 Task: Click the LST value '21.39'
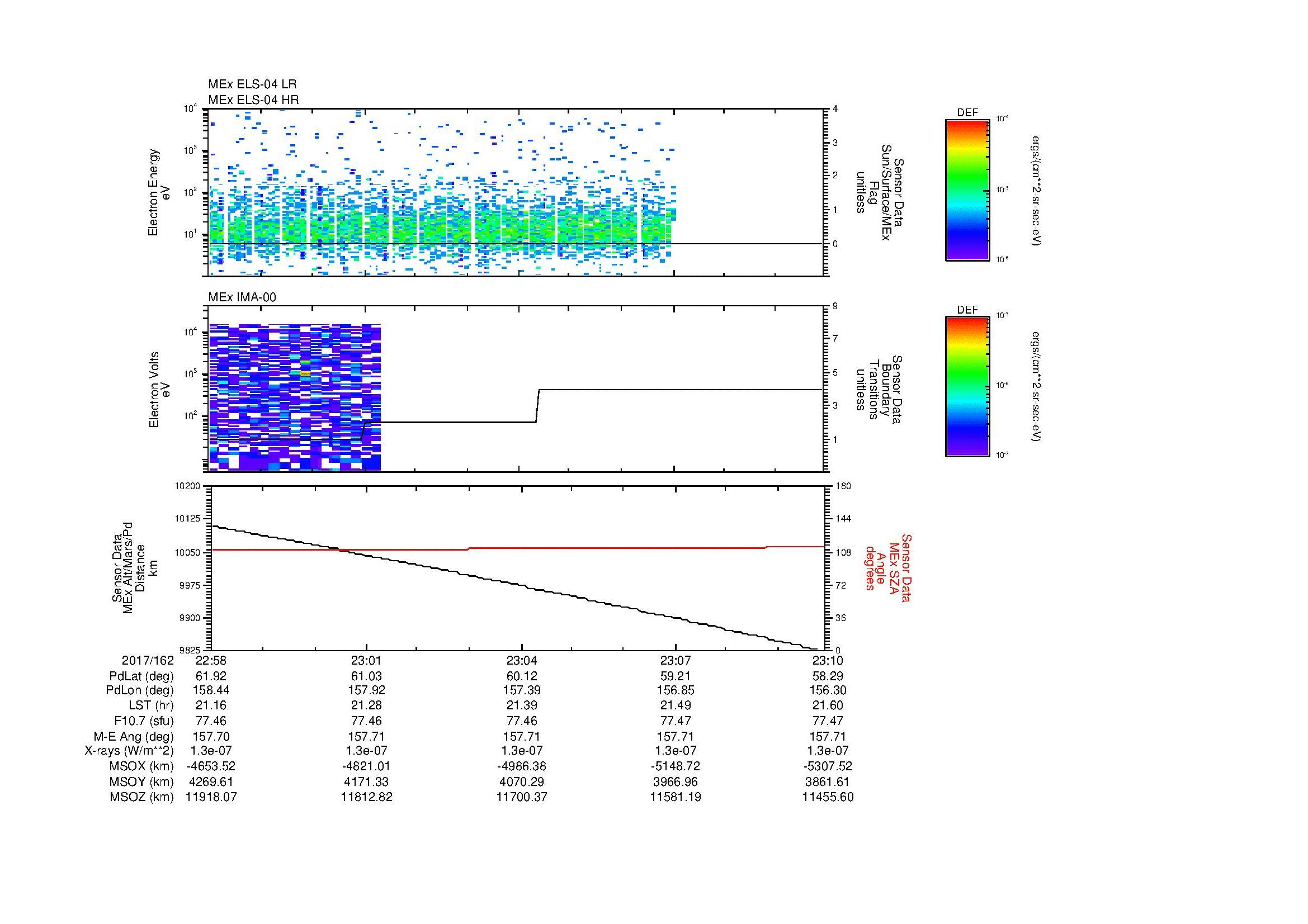coord(522,706)
